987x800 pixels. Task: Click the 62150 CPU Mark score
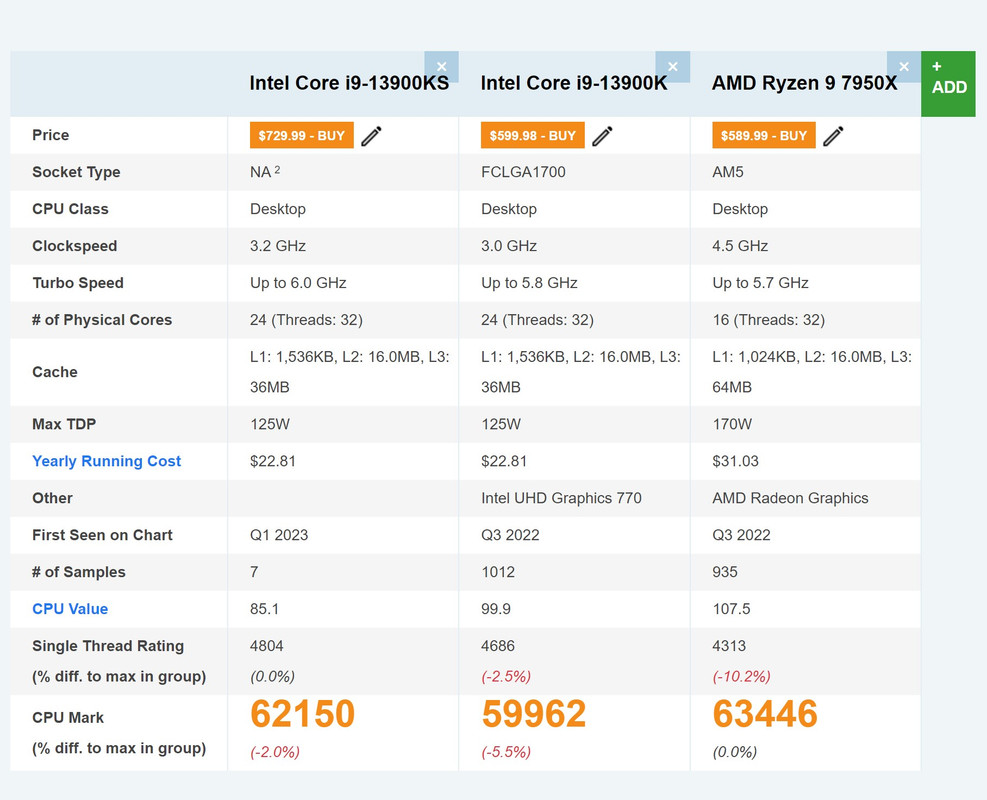303,714
